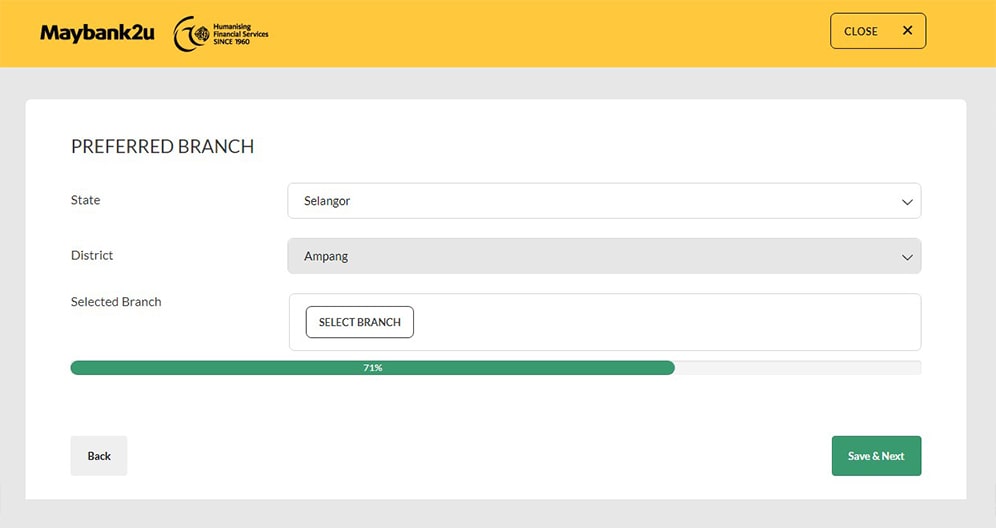Click the State field label
Viewport: 996px width, 528px height.
(x=85, y=200)
